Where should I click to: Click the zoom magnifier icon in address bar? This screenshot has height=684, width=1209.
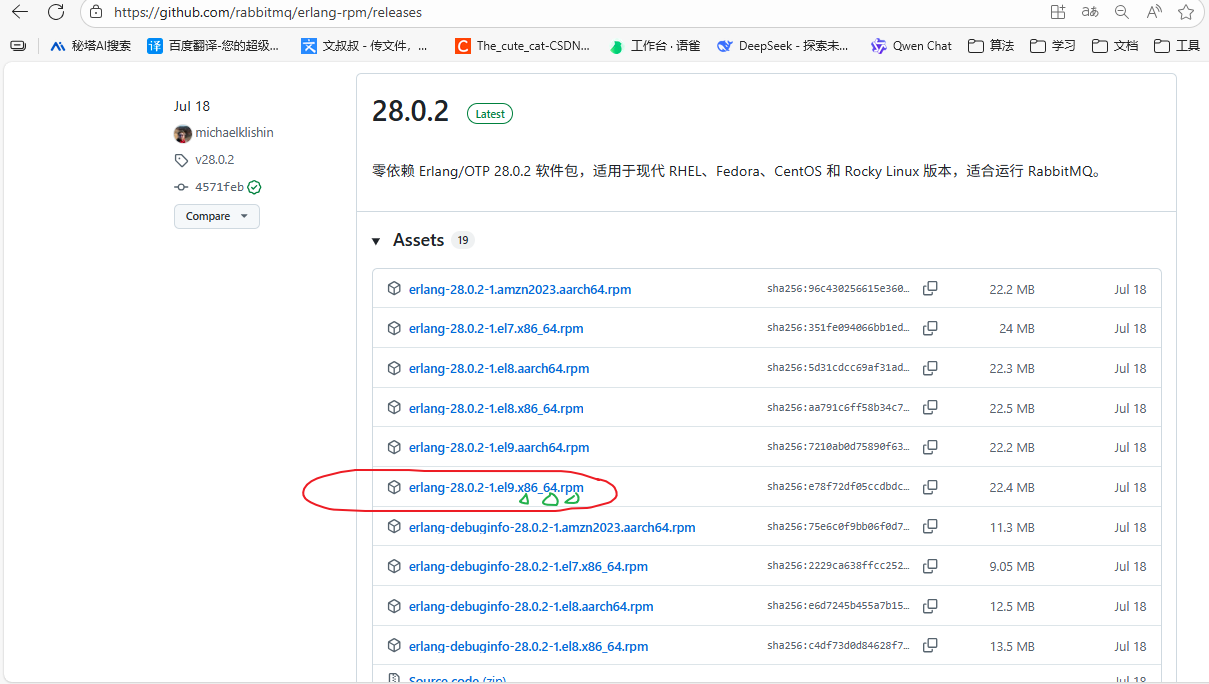coord(1122,12)
